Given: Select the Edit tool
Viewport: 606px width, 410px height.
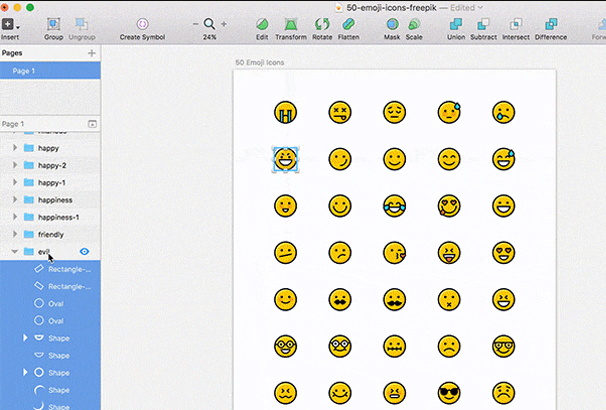Looking at the screenshot, I should (262, 23).
